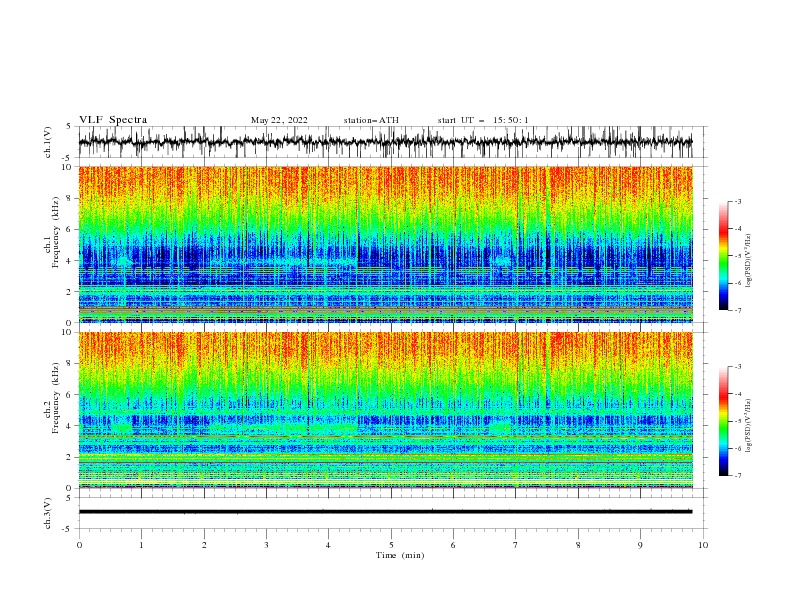The height and width of the screenshot is (612, 792).
Task: Click the ch.2 spectrogram color scale bar
Action: coord(723,421)
